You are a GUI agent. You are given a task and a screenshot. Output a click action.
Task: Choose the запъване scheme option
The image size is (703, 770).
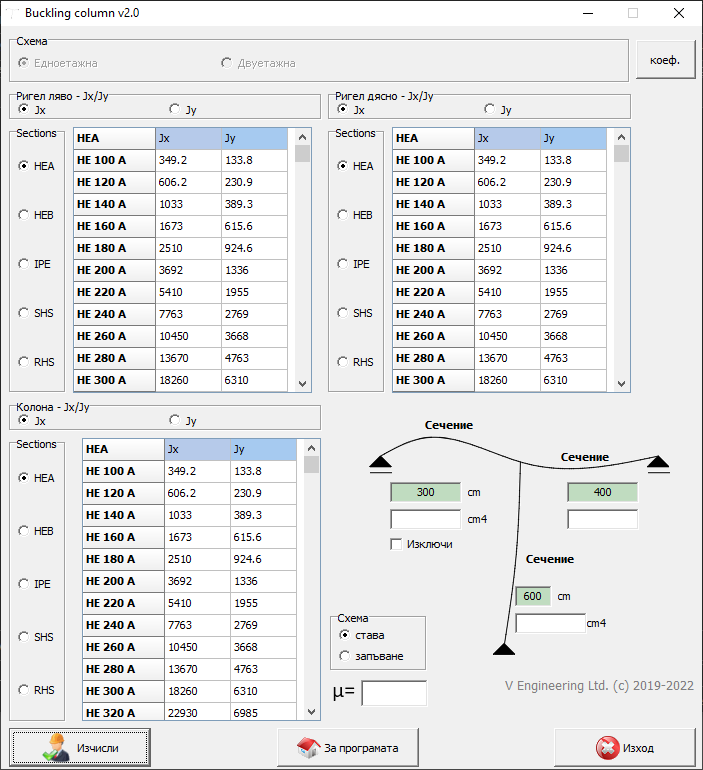pos(345,656)
